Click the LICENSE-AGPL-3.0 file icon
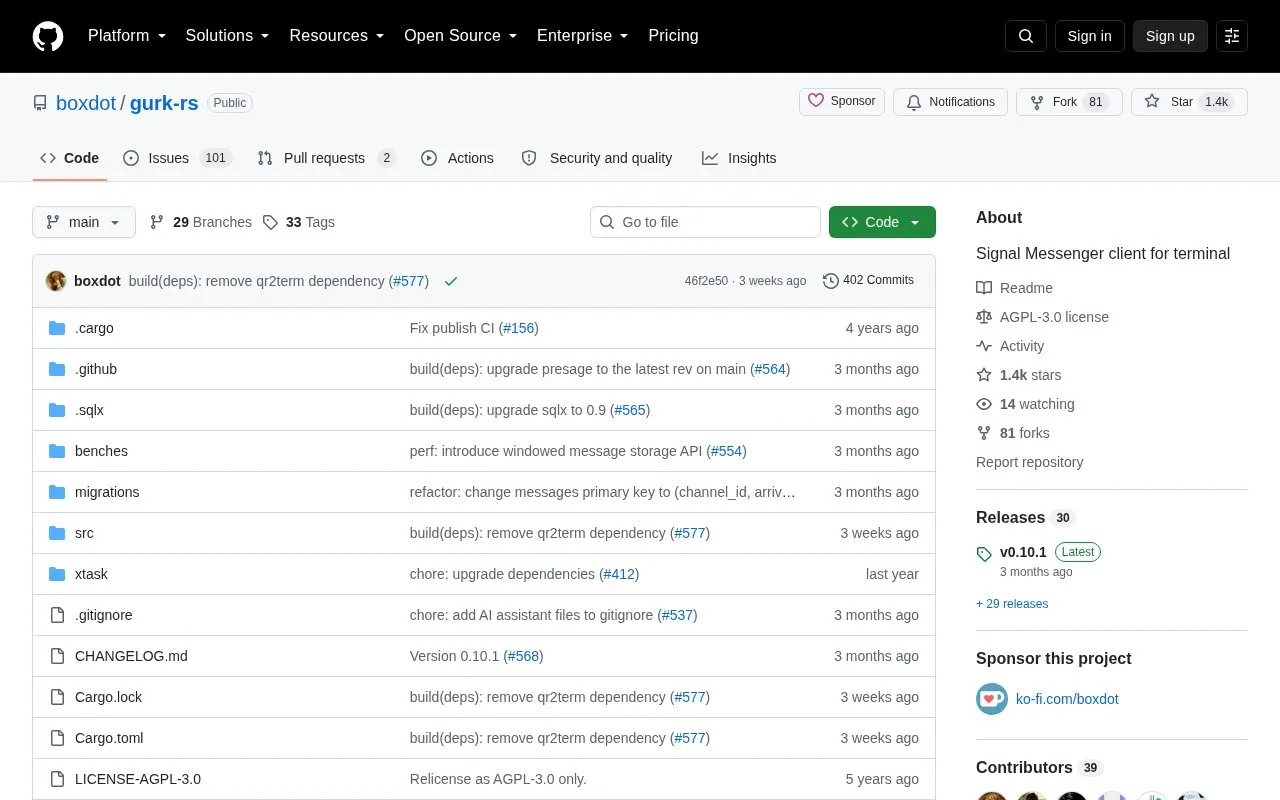1280x800 pixels. coord(57,779)
